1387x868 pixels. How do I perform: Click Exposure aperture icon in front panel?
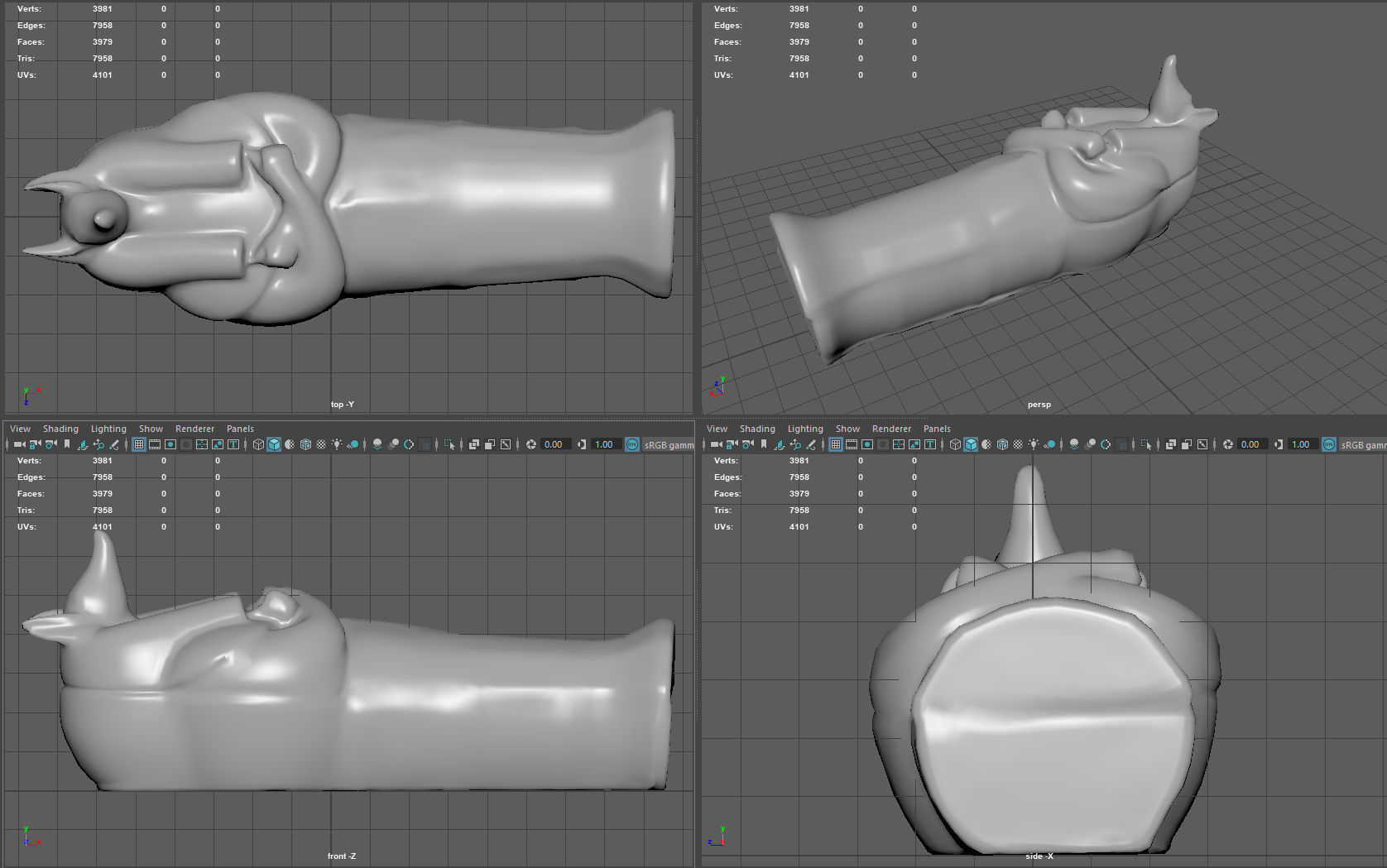coord(531,444)
